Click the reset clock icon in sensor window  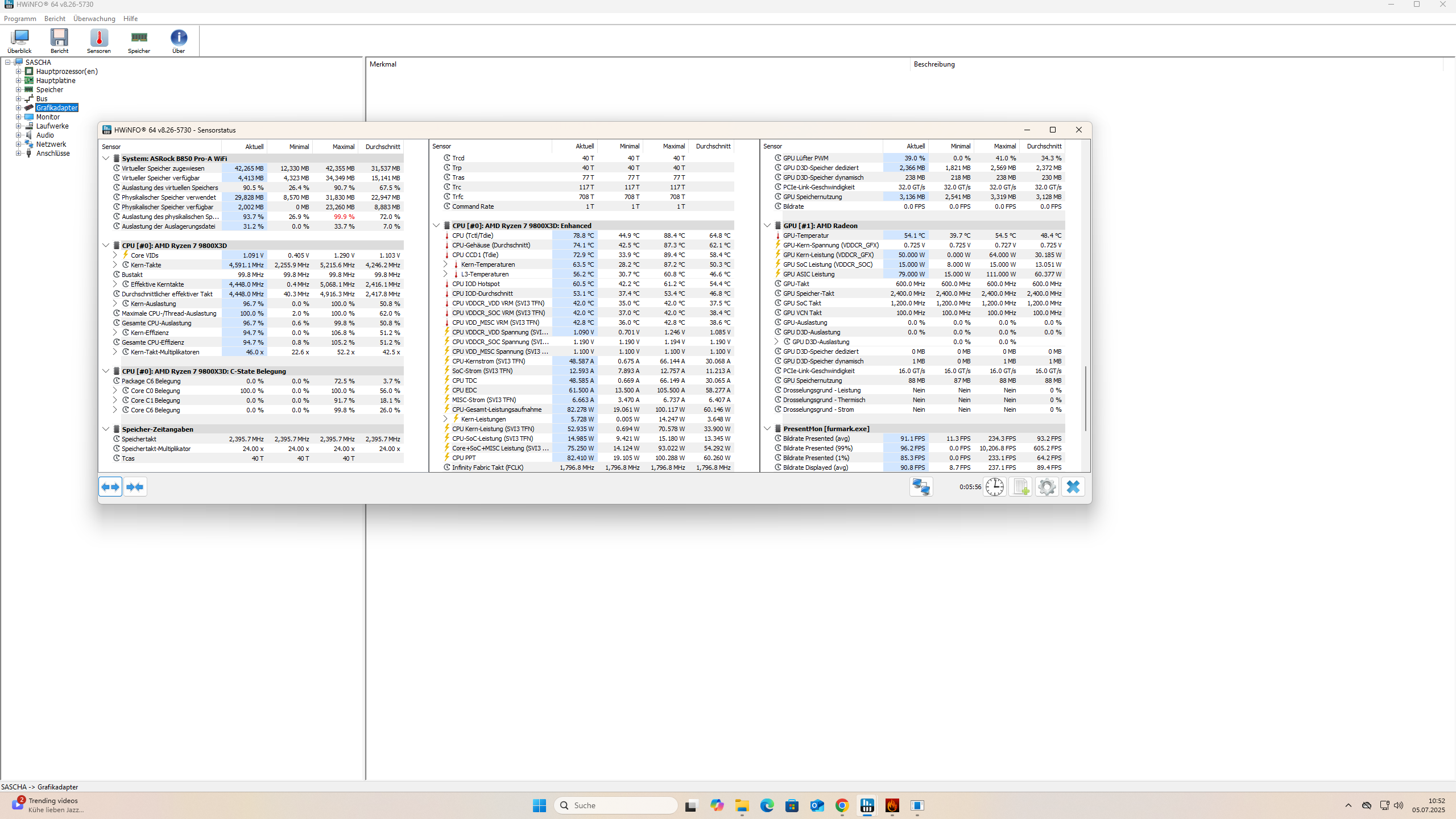tap(995, 487)
